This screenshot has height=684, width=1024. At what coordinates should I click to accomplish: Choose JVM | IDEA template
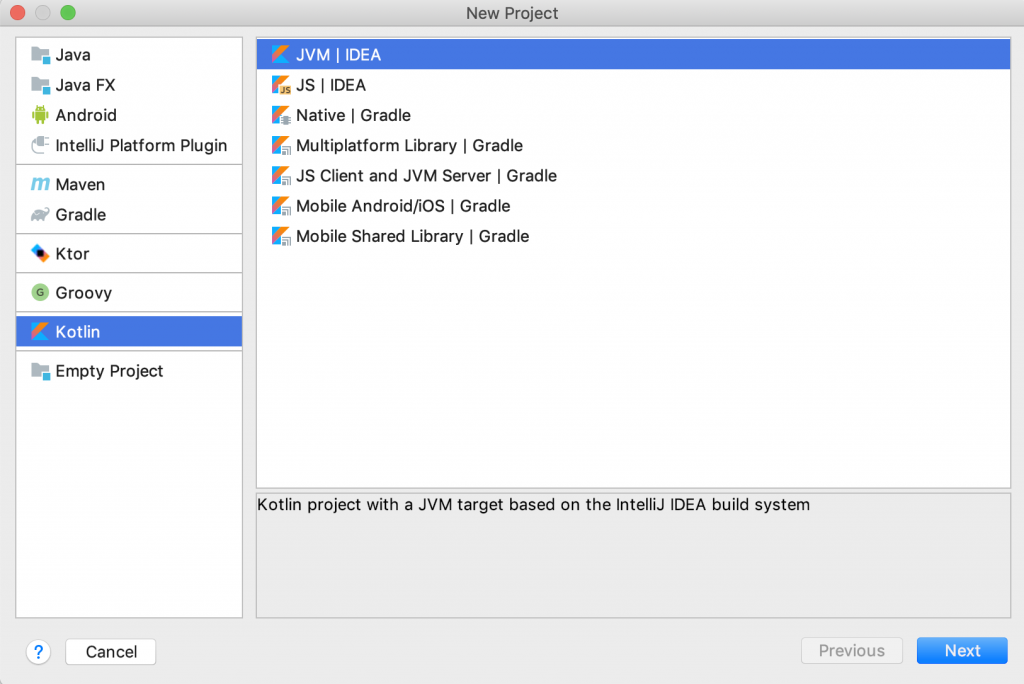click(338, 55)
